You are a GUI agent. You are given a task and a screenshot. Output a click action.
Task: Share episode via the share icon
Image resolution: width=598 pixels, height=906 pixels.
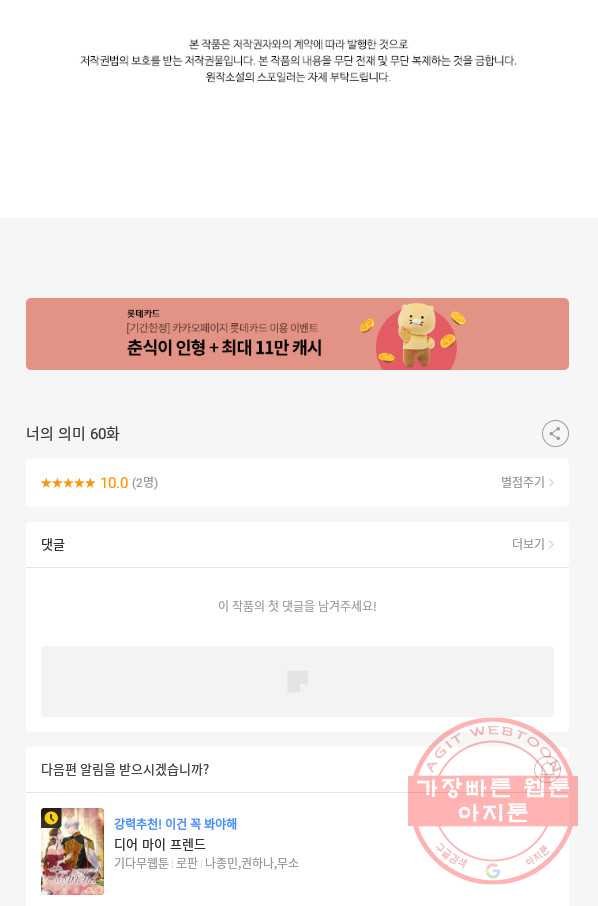(555, 433)
